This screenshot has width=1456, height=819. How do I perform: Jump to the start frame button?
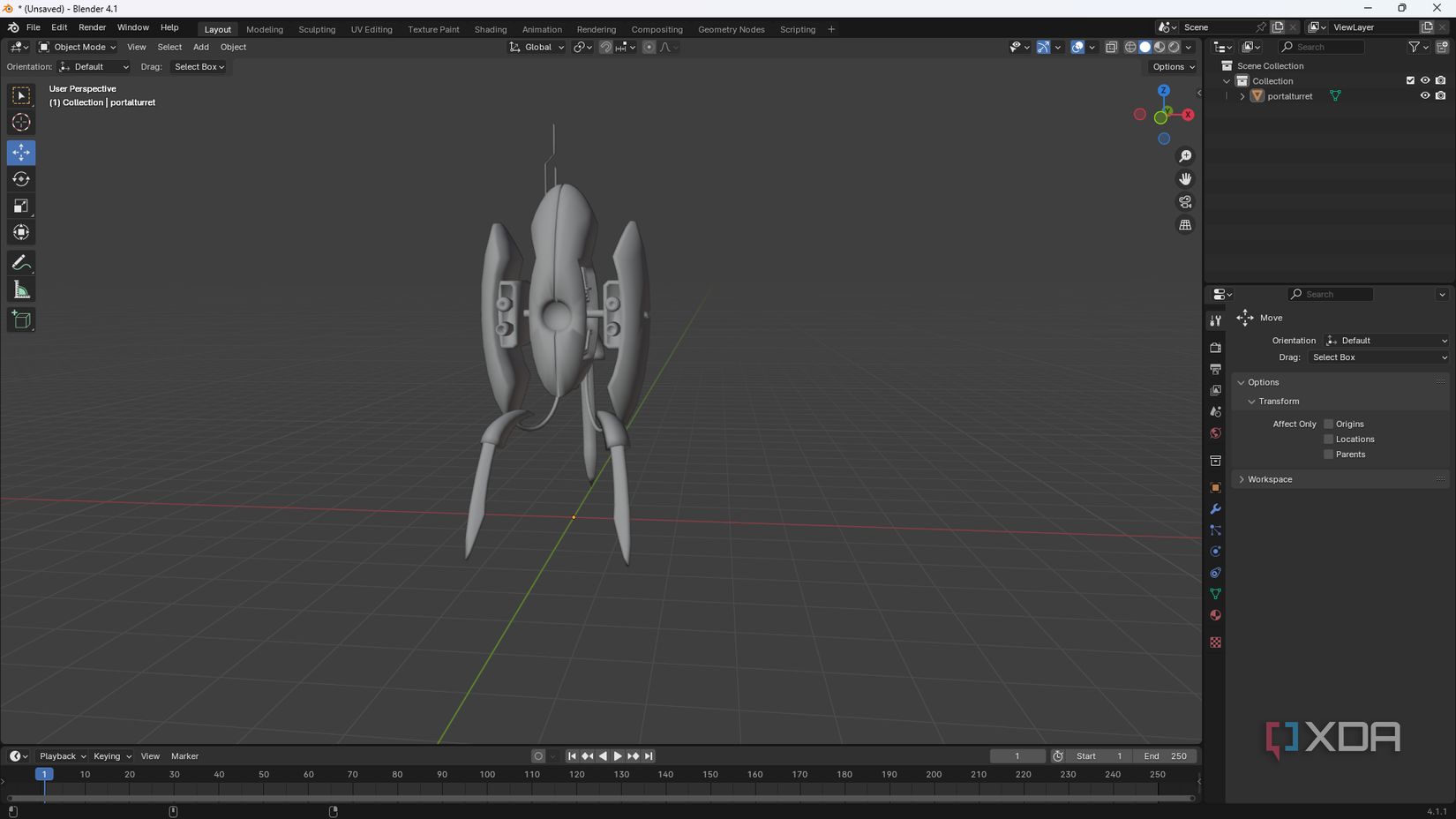click(x=572, y=756)
